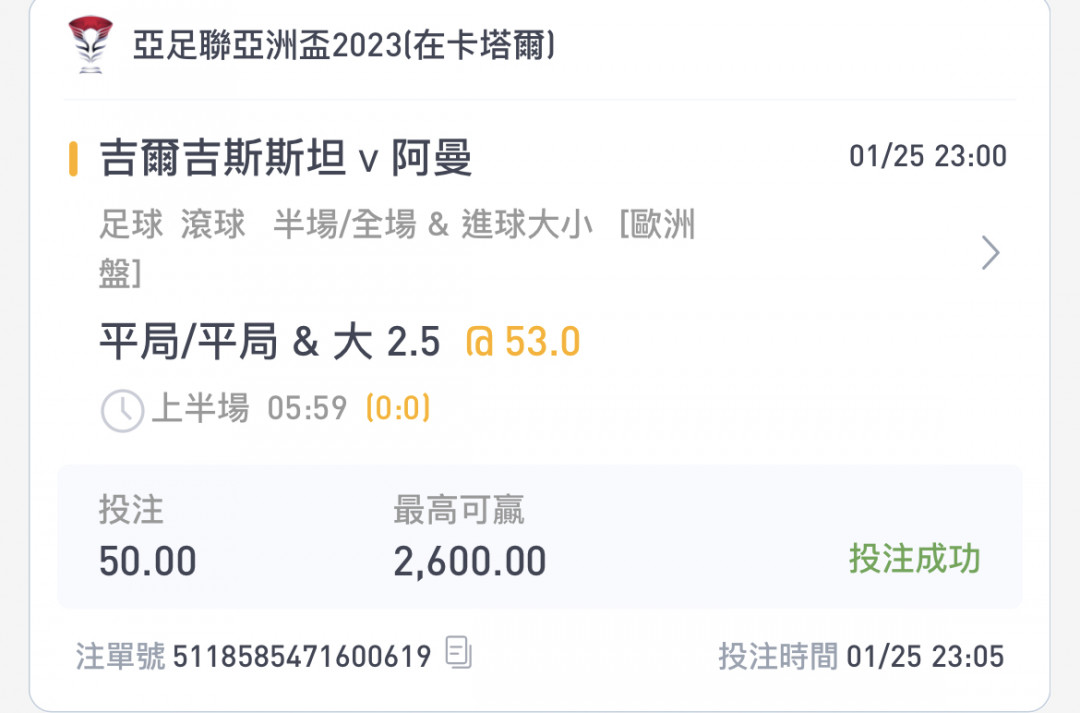Click the live score (0:0)

point(398,408)
